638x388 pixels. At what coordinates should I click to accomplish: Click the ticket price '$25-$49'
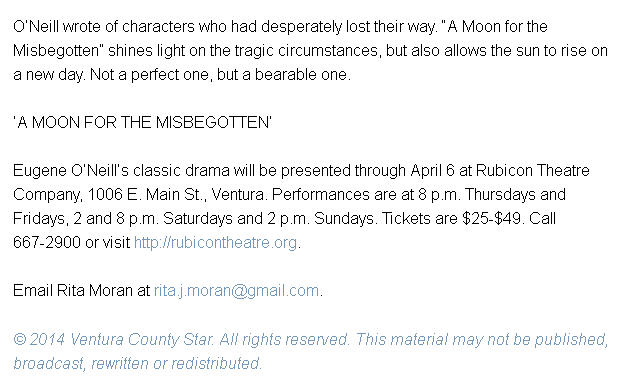click(x=492, y=219)
